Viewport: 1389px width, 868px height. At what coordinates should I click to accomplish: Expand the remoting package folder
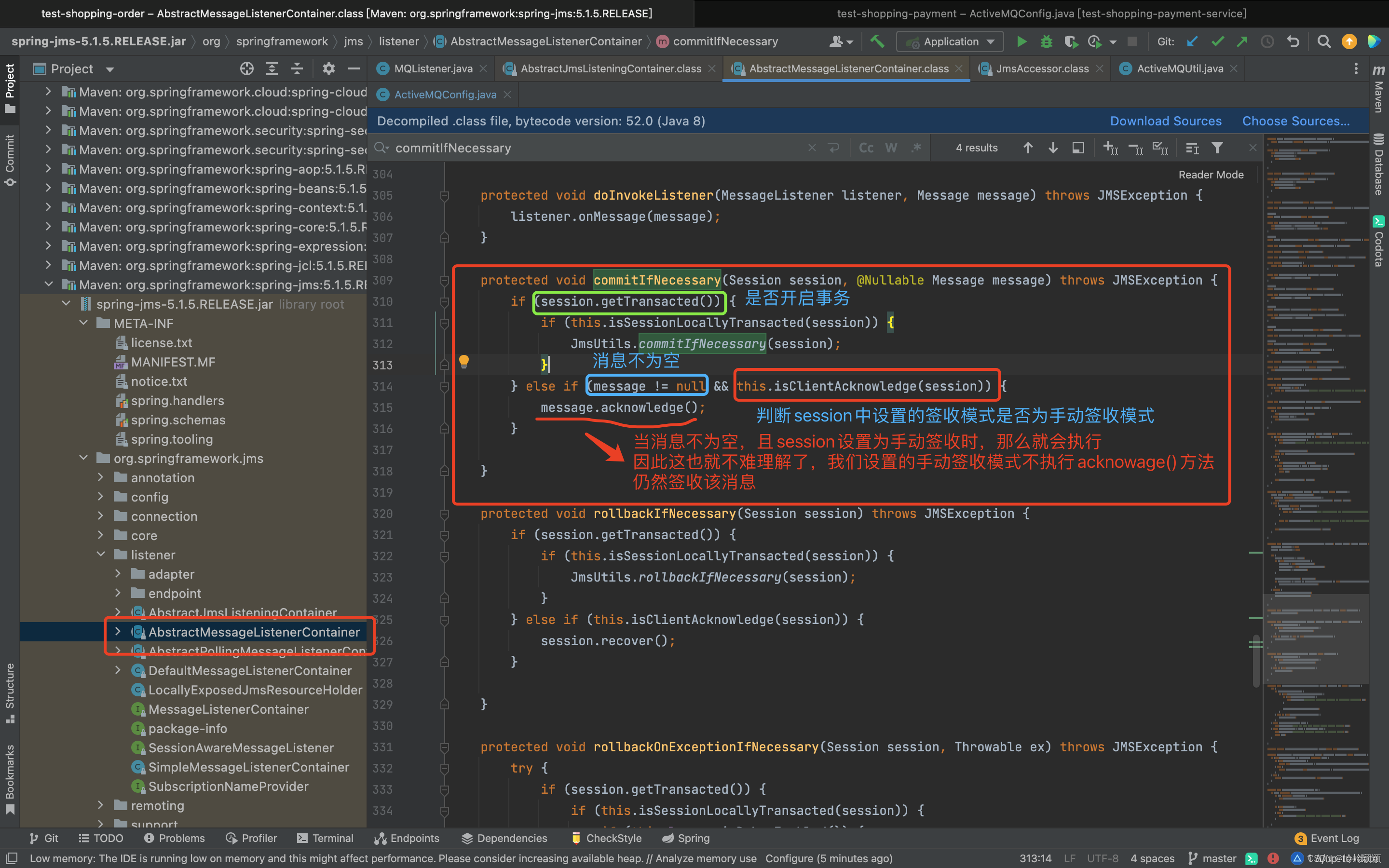(x=100, y=805)
